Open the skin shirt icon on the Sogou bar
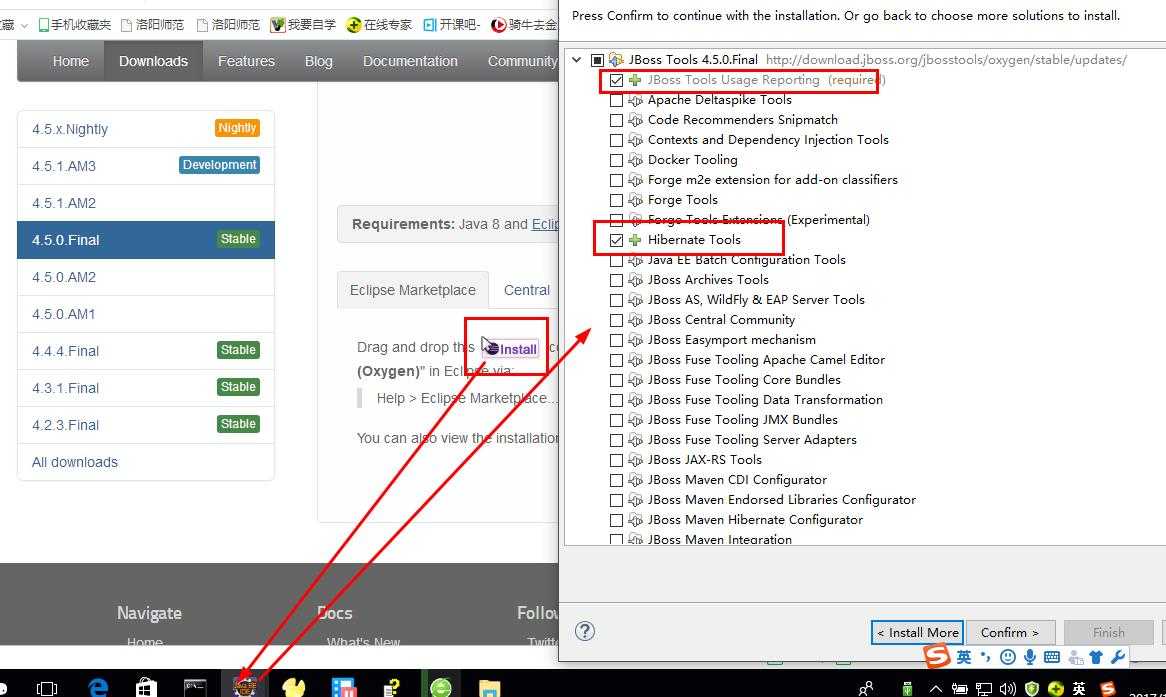 pos(1096,657)
